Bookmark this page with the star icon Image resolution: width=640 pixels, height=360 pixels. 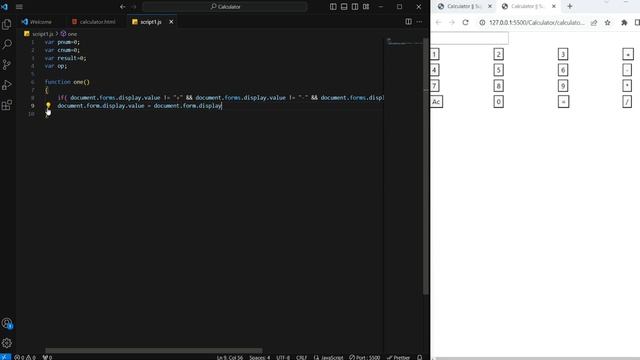[607, 23]
